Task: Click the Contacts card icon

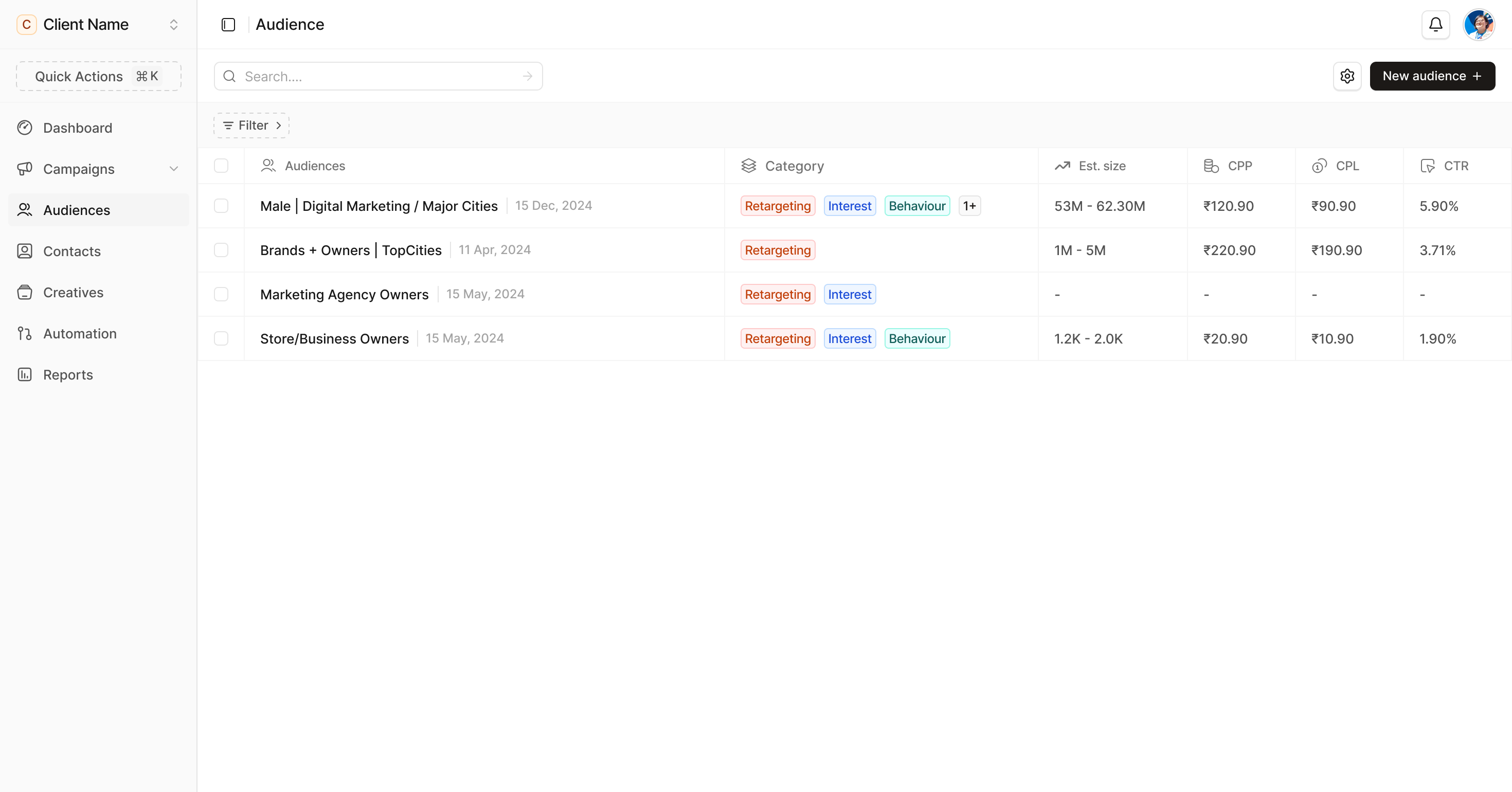Action: tap(25, 251)
